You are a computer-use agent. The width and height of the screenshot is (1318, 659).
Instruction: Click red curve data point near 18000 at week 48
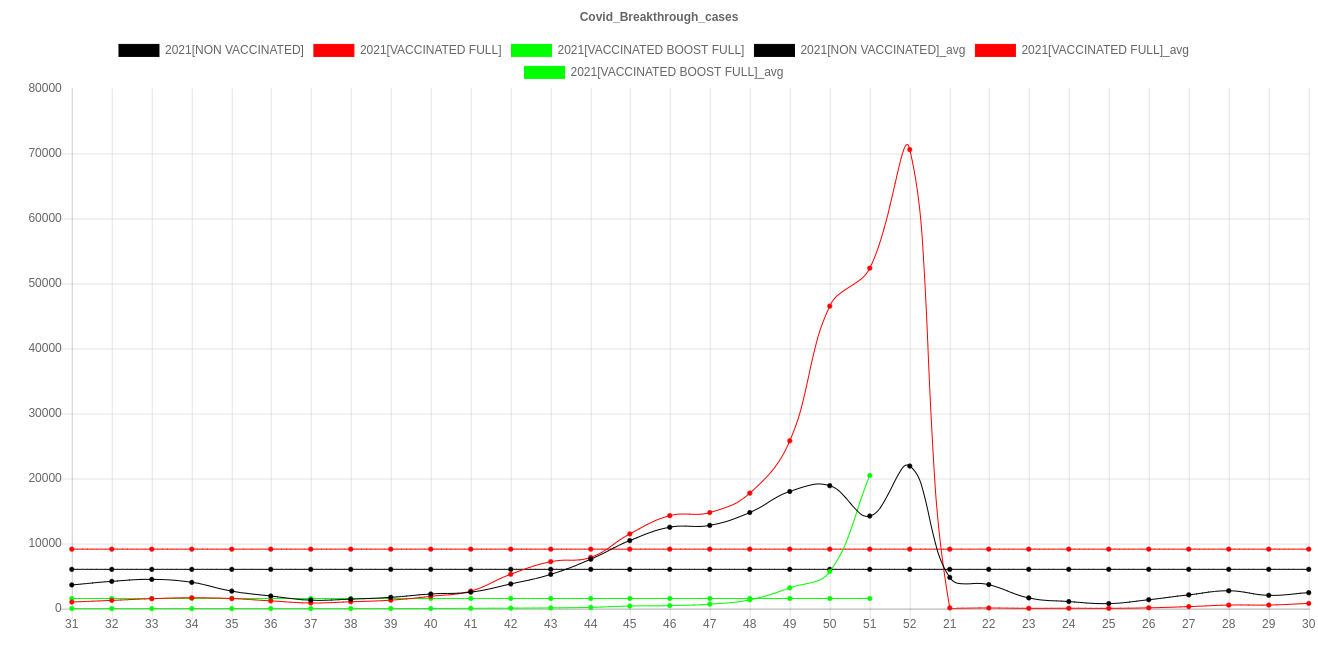(749, 492)
